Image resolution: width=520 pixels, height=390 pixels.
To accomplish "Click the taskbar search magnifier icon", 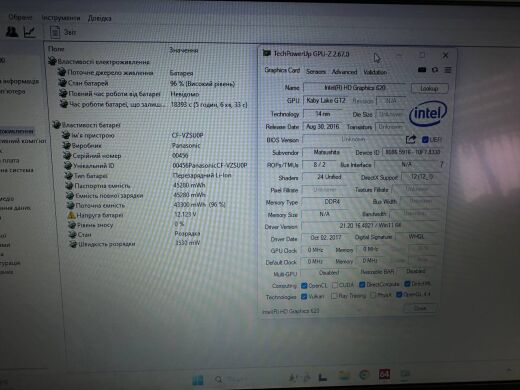I will click(x=219, y=380).
